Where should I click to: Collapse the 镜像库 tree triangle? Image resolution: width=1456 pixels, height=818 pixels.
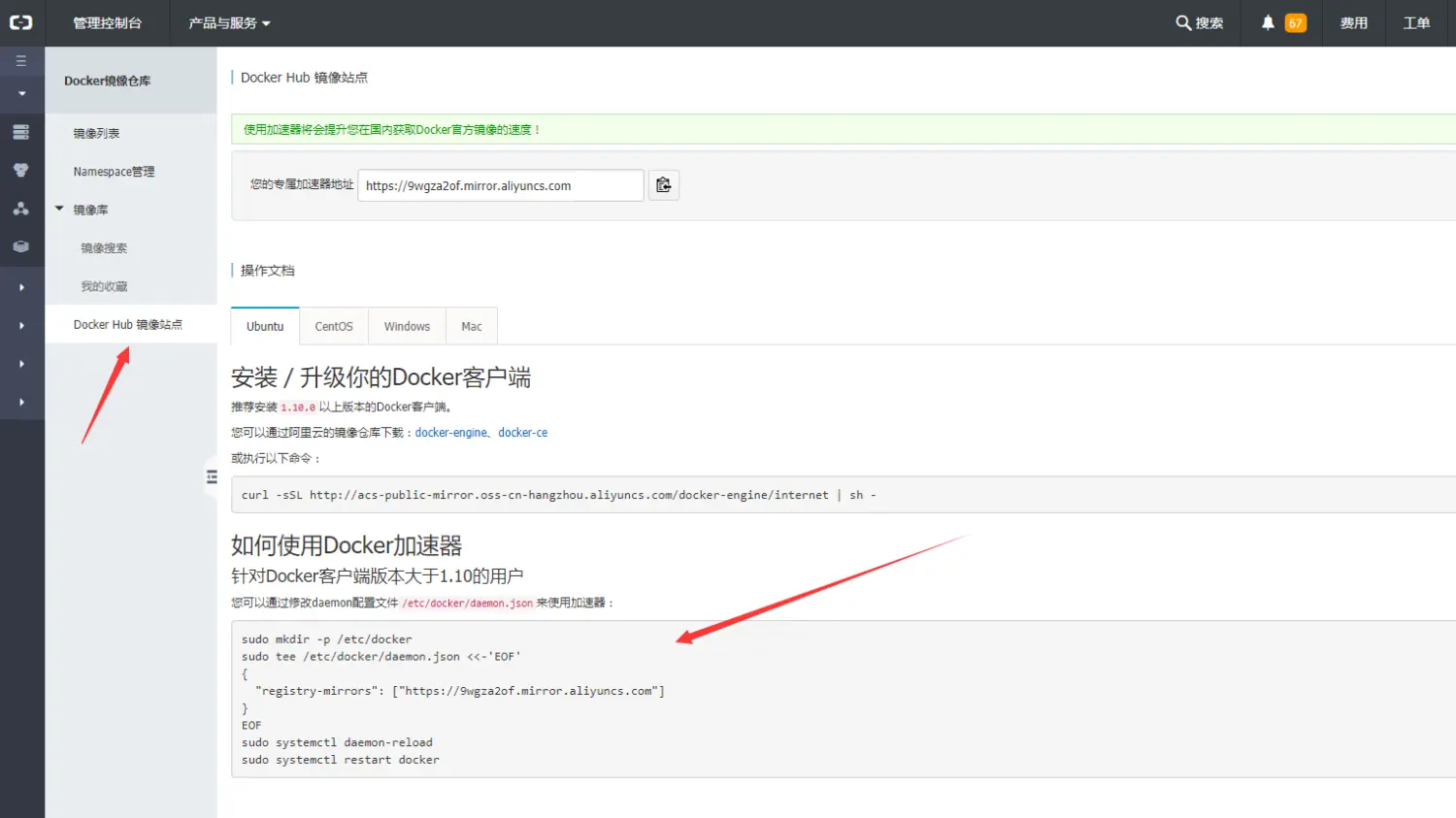pyautogui.click(x=59, y=209)
